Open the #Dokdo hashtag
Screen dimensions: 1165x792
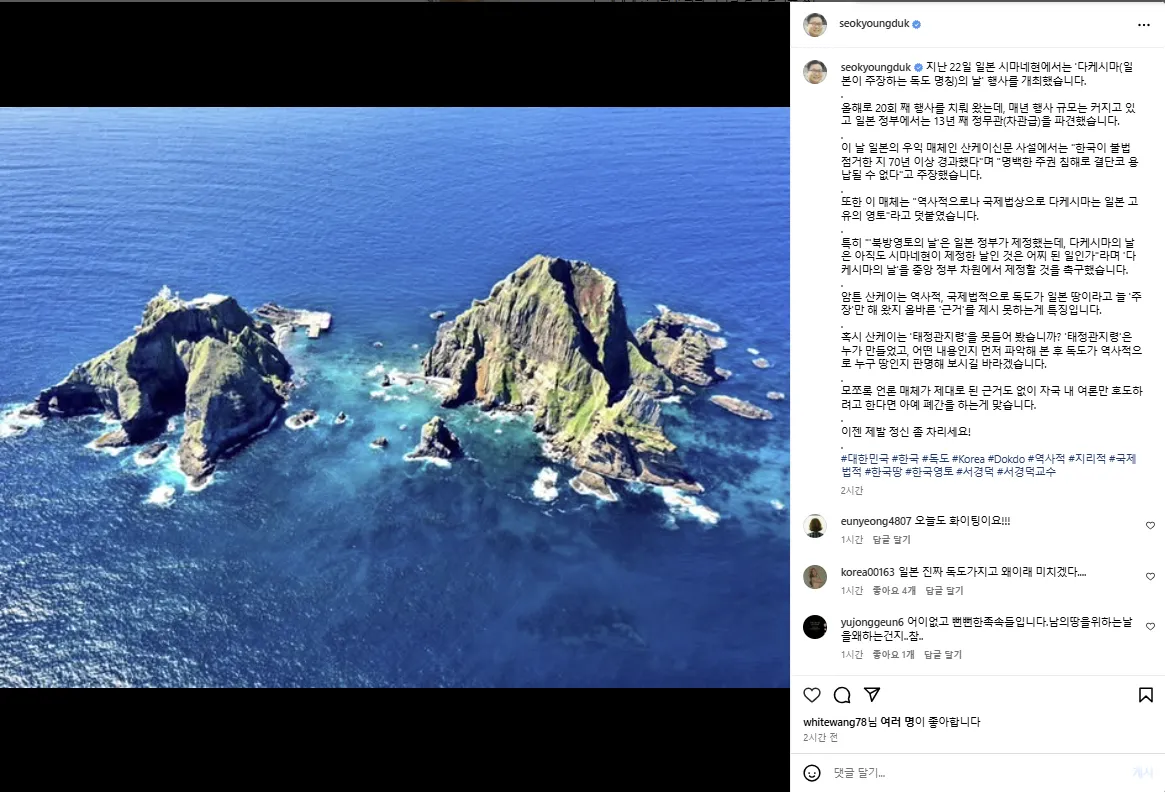(x=1006, y=458)
